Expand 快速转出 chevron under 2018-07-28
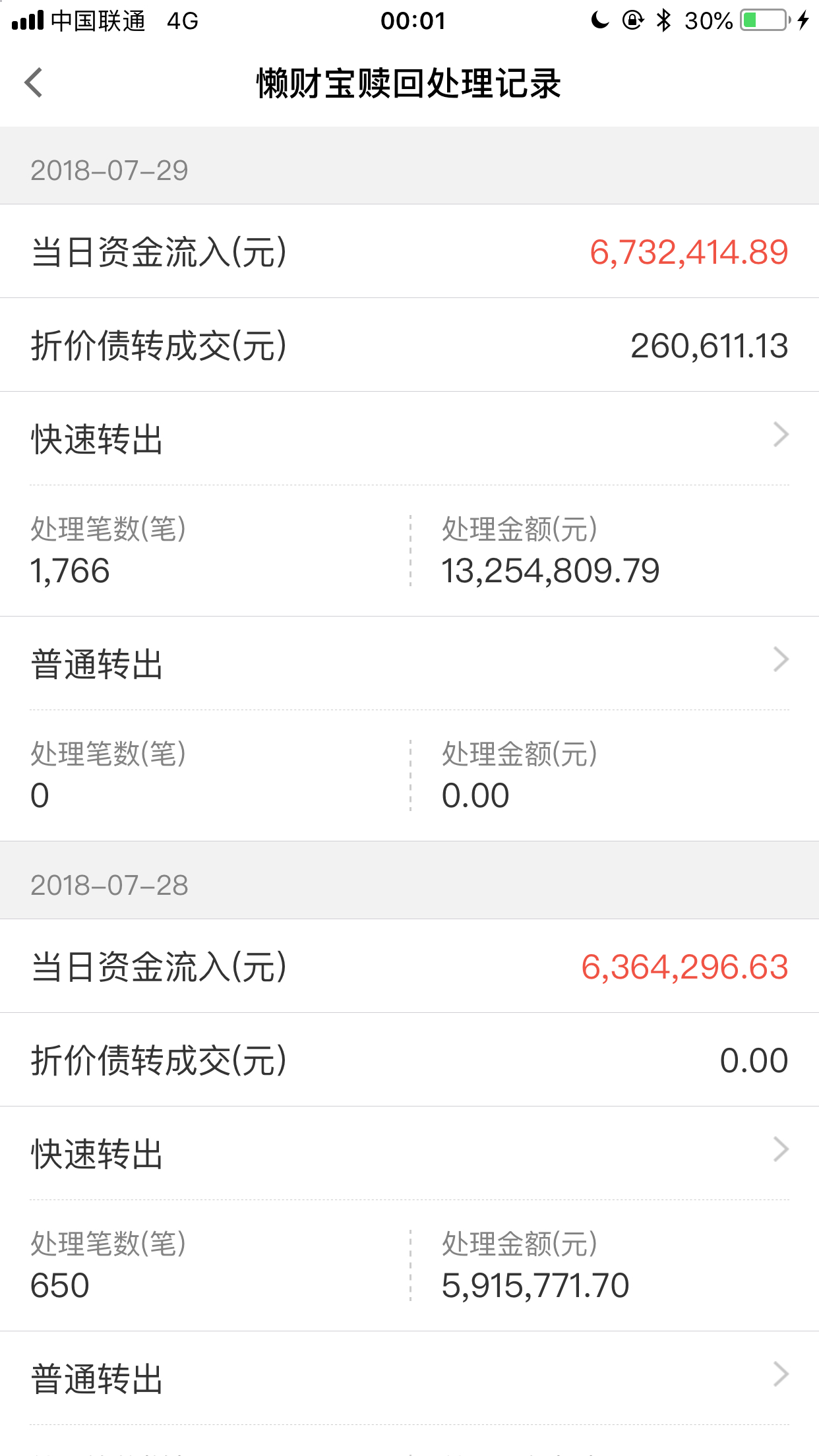The height and width of the screenshot is (1456, 819). 781,1149
